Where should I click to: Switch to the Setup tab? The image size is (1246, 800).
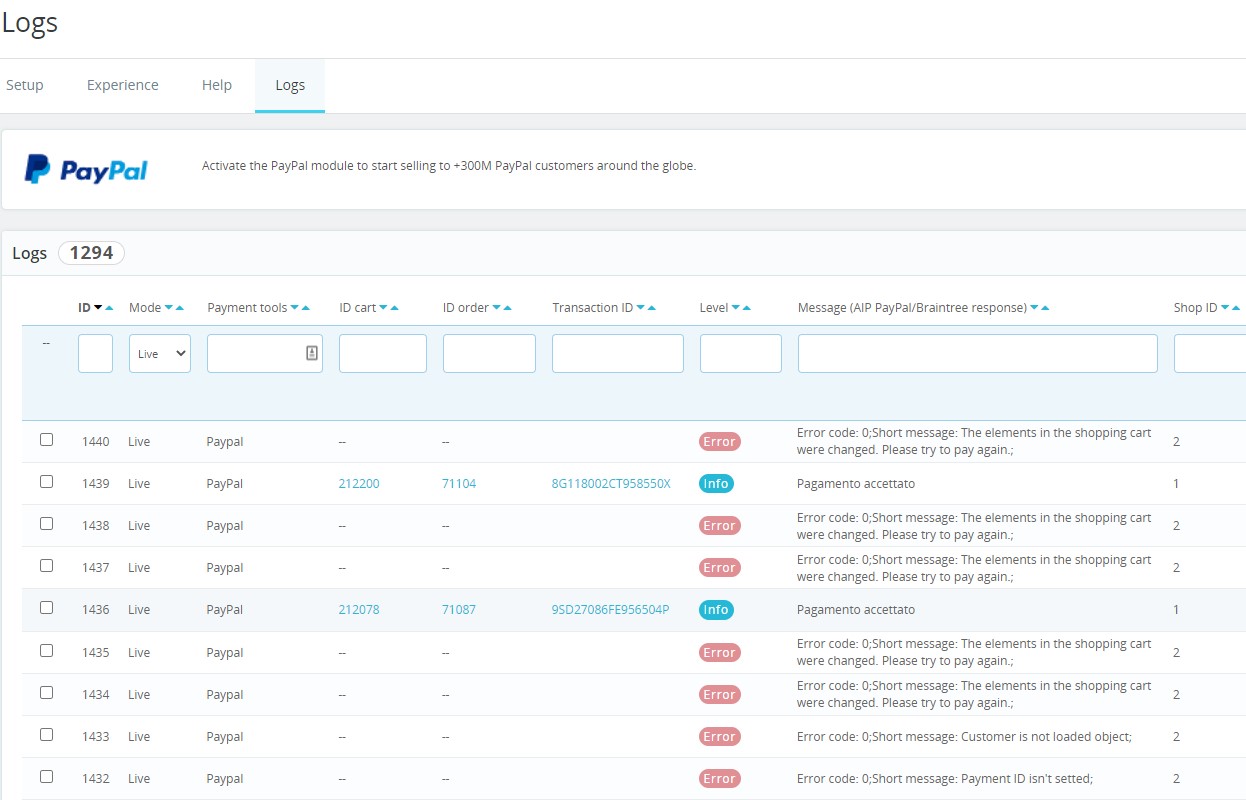(x=25, y=85)
